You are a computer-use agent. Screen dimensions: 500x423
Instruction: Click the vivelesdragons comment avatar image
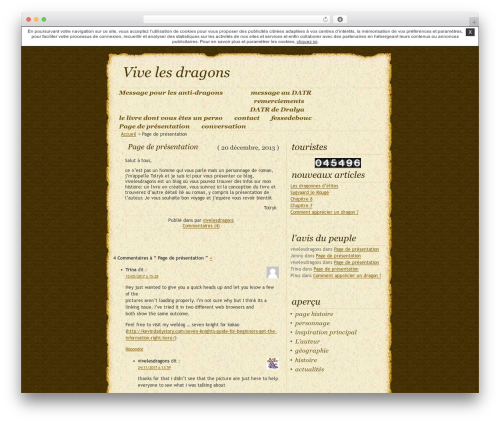tap(273, 363)
